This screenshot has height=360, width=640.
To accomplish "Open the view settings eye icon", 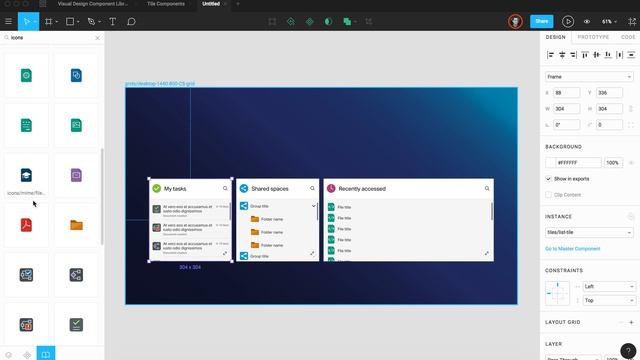I will tap(587, 22).
